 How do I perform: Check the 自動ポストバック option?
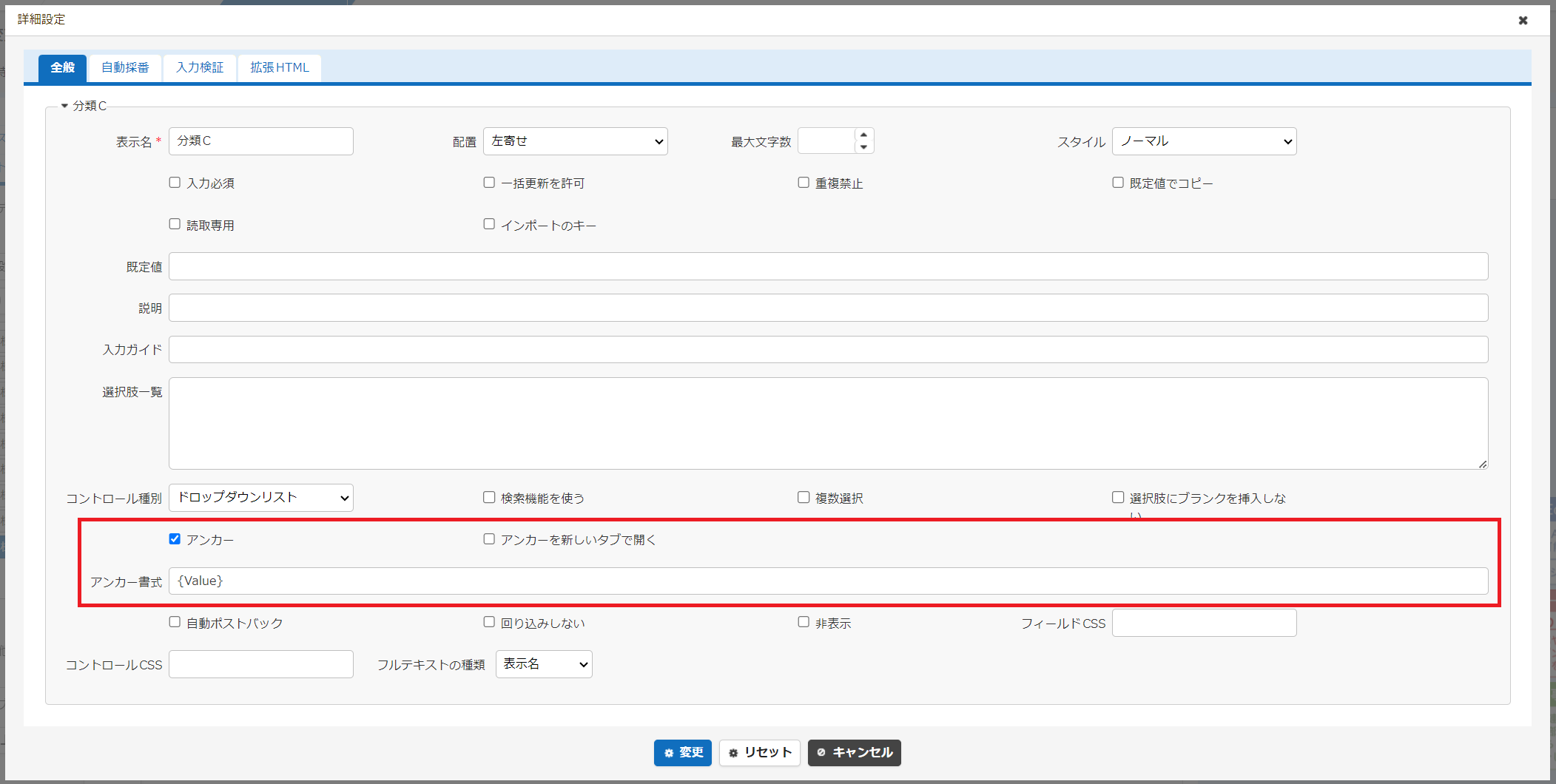click(x=175, y=621)
